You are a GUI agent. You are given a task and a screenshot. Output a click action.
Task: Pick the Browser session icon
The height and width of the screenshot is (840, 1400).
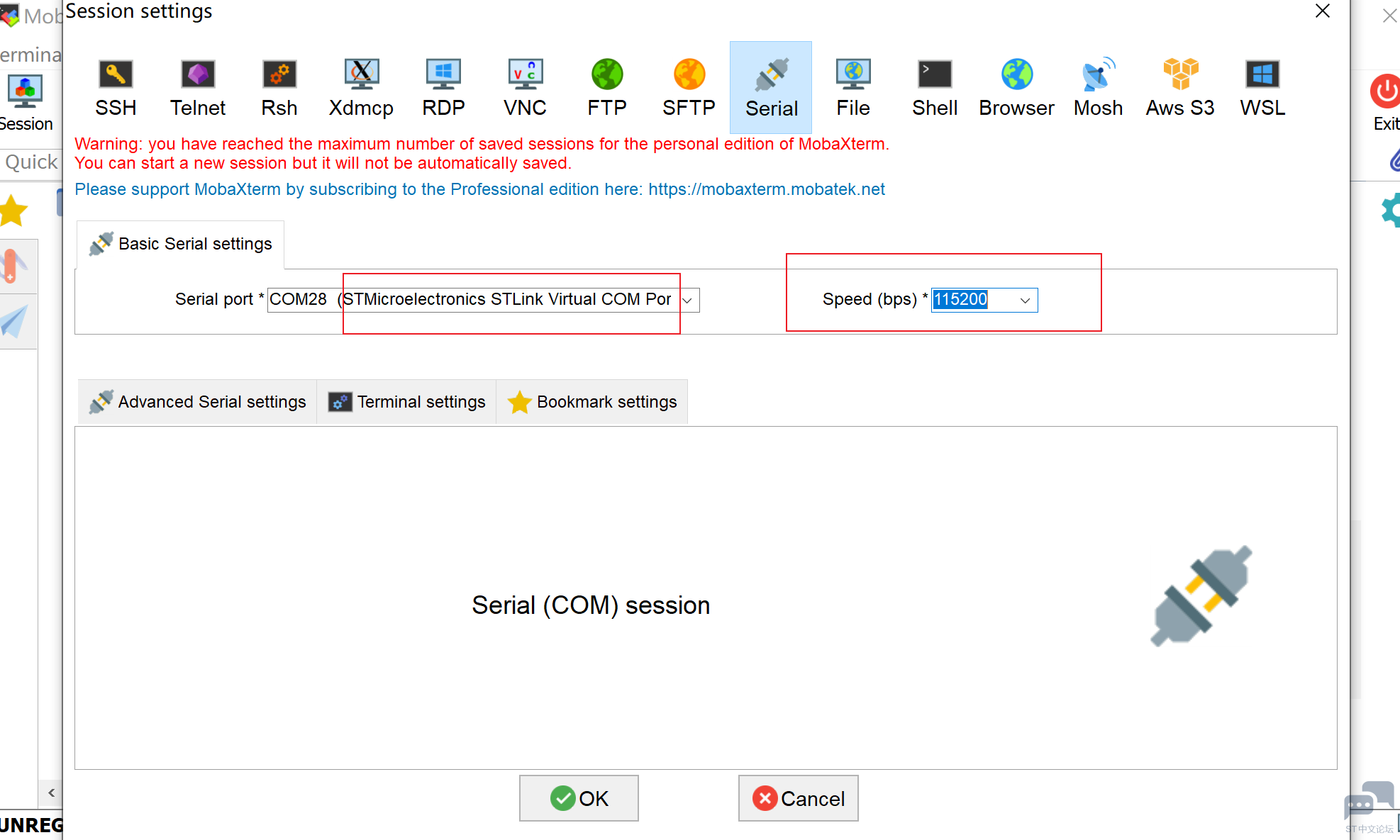1017,88
